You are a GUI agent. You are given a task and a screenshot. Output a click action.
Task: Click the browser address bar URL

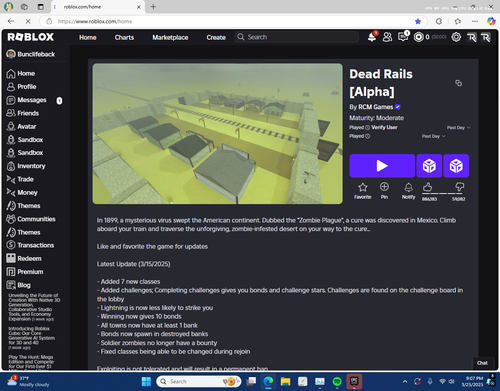point(95,21)
